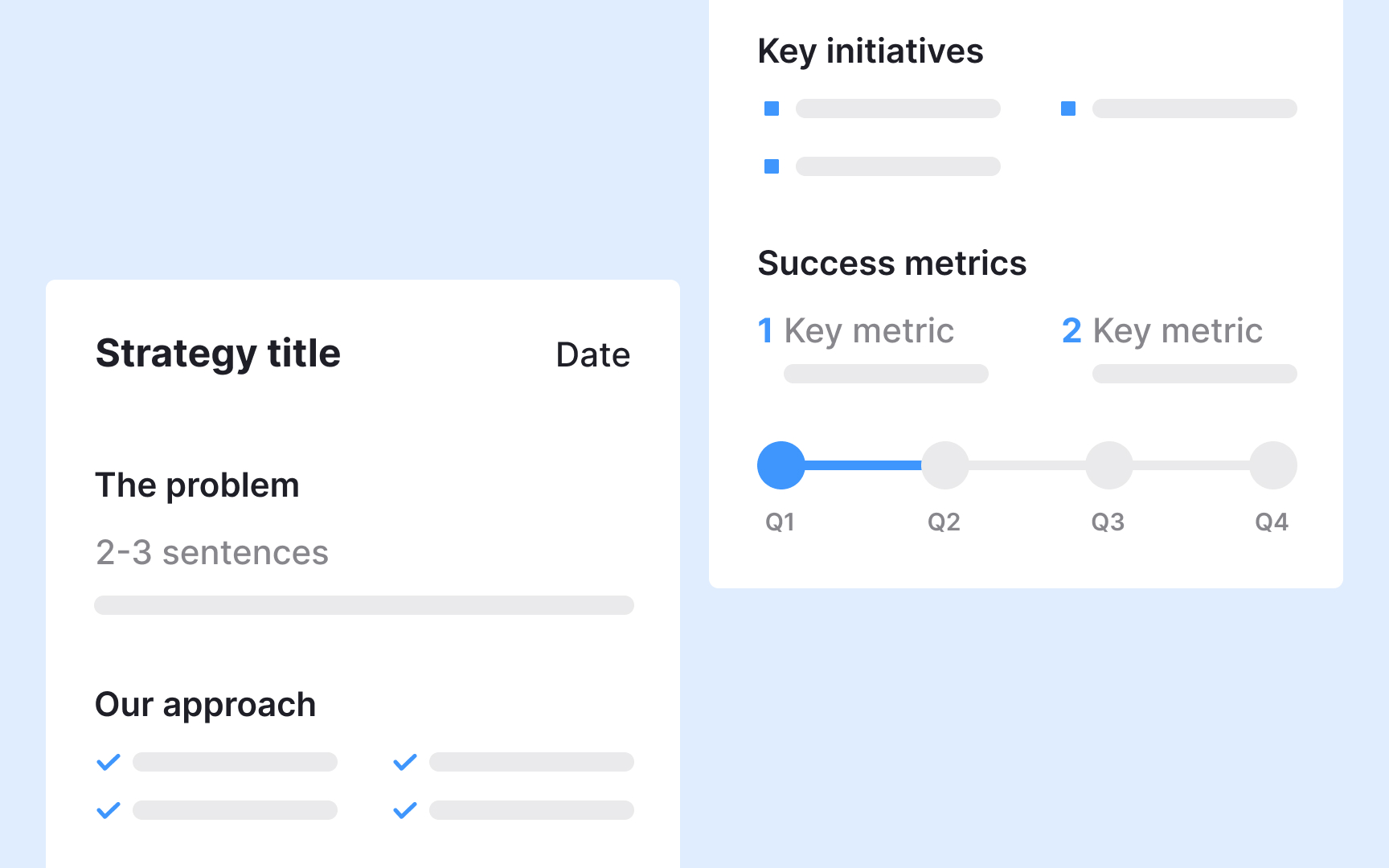Click the 2-3 sentences placeholder text
Screen dimensions: 1389x868
tap(212, 553)
